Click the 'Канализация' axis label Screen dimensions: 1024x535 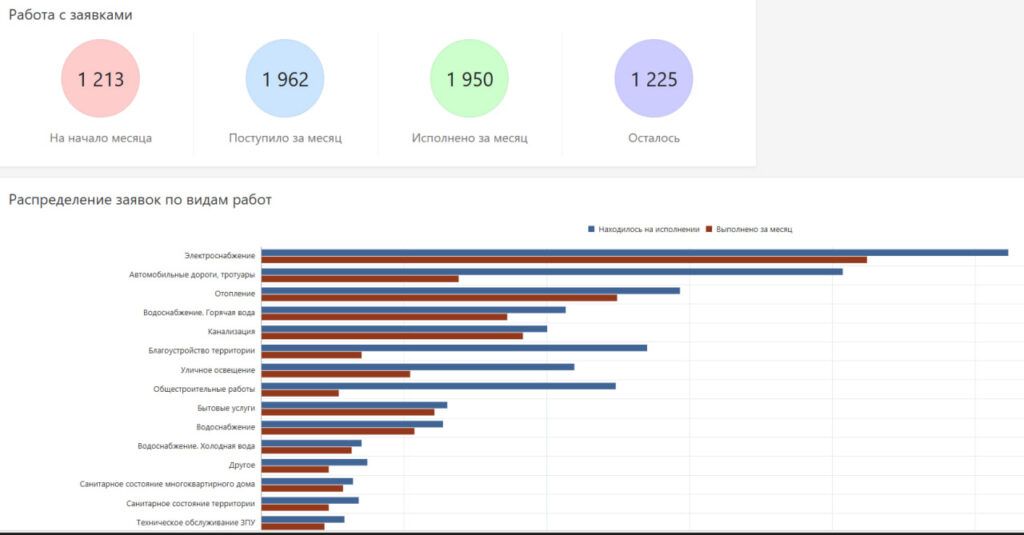click(x=231, y=331)
